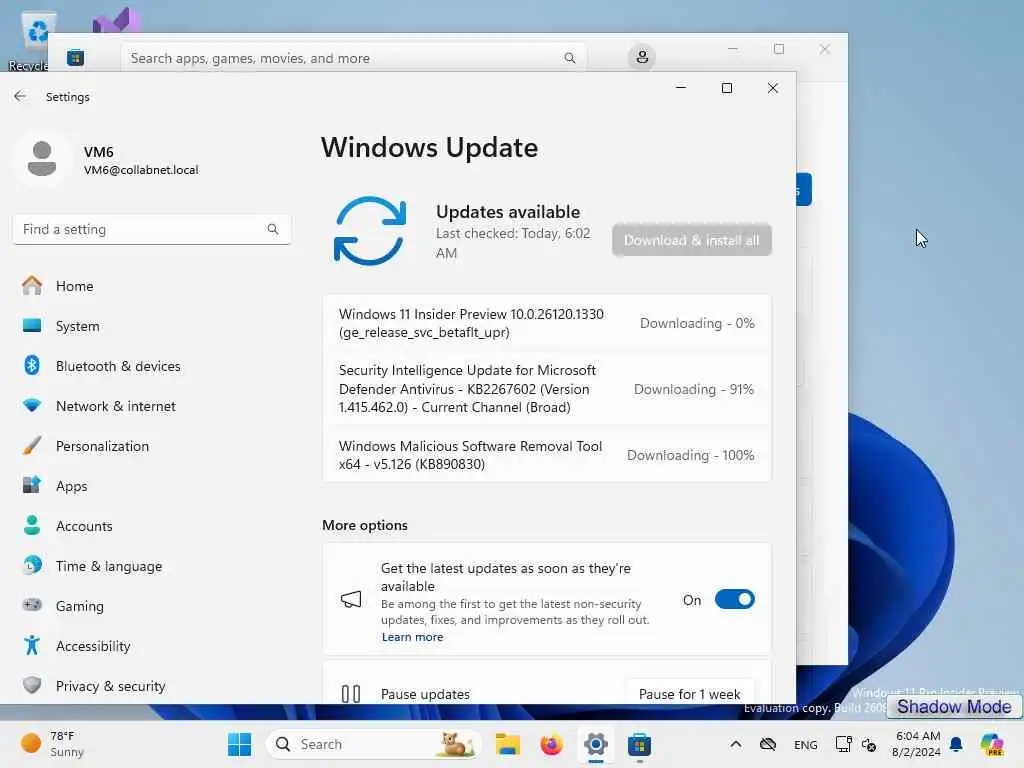Select the Malicious Software Removal Tool row
This screenshot has width=1024, height=768.
coord(547,455)
